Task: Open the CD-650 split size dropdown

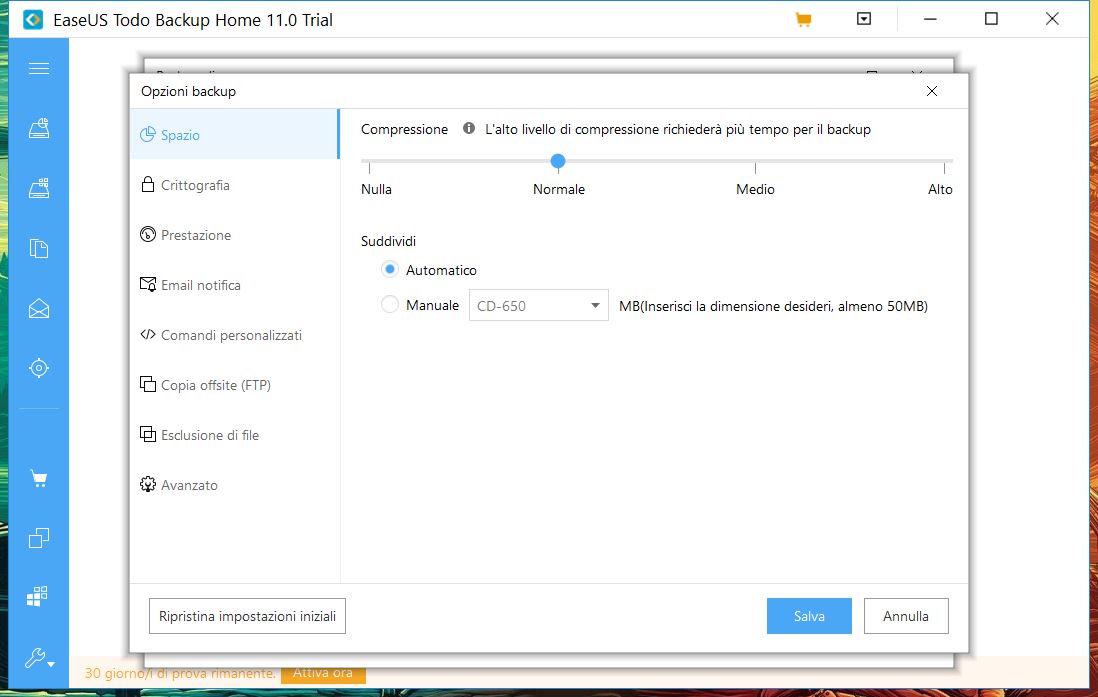Action: (x=538, y=305)
